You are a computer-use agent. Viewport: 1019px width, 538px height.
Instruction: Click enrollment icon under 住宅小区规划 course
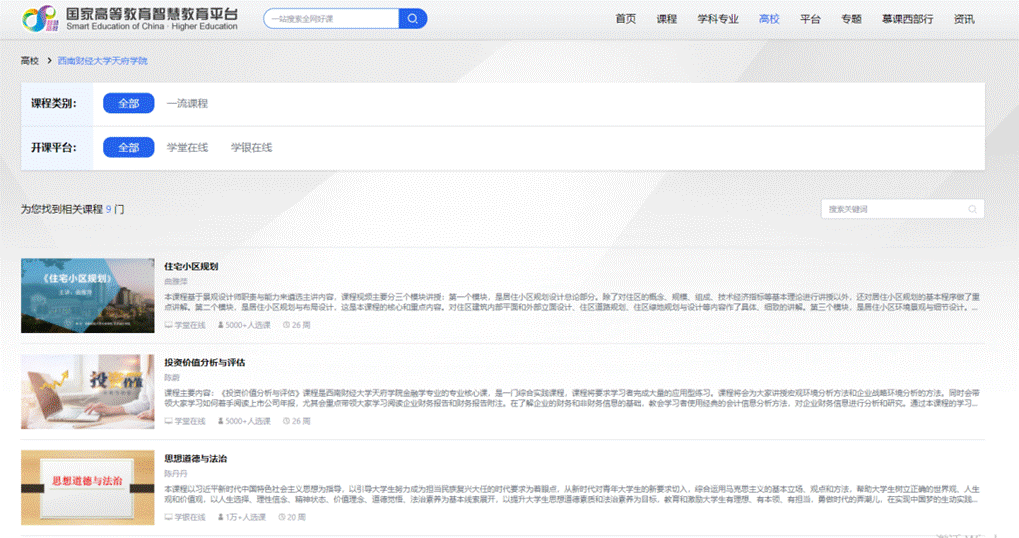point(219,325)
